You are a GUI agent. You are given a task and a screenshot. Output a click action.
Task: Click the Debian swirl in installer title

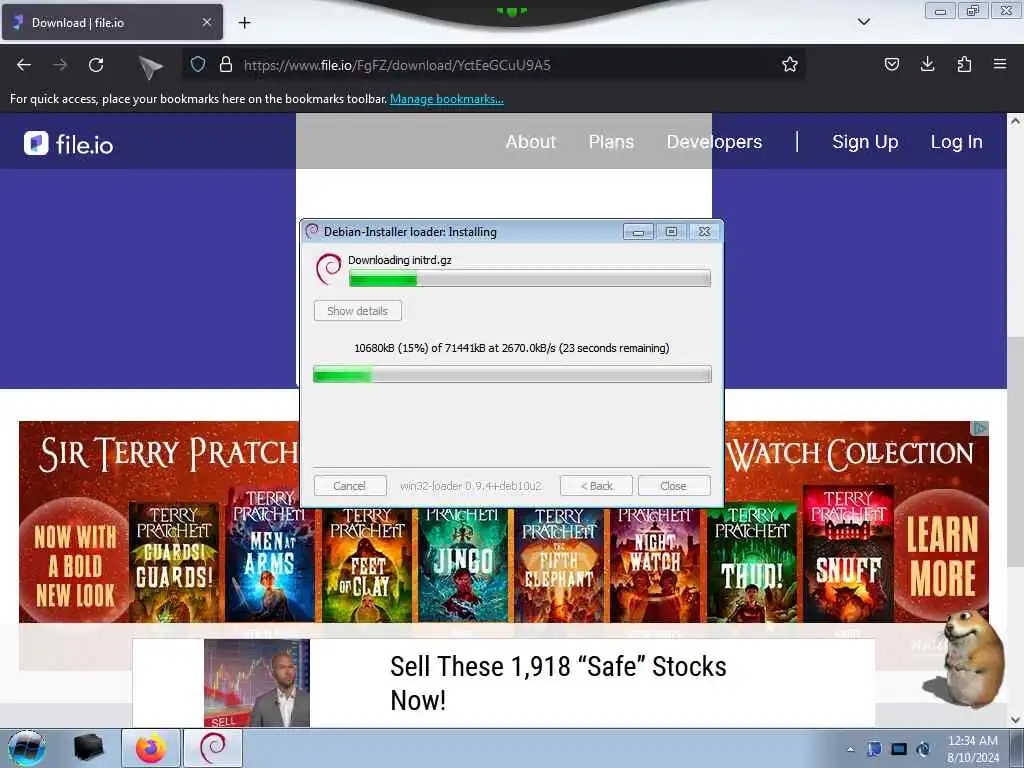[x=312, y=231]
